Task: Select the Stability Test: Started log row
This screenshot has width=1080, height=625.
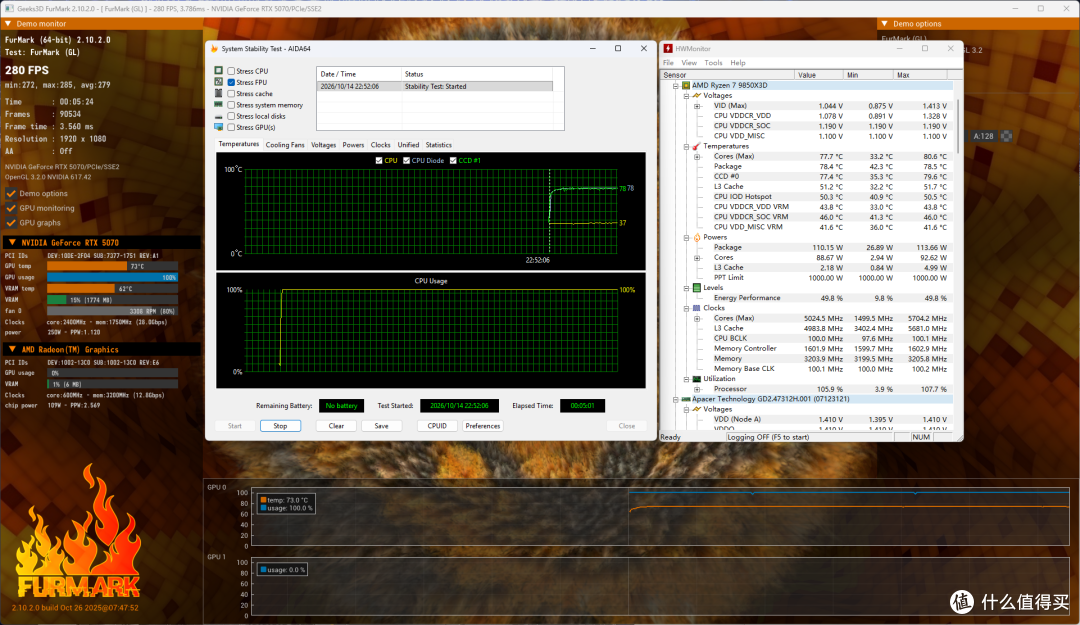Action: (x=435, y=86)
